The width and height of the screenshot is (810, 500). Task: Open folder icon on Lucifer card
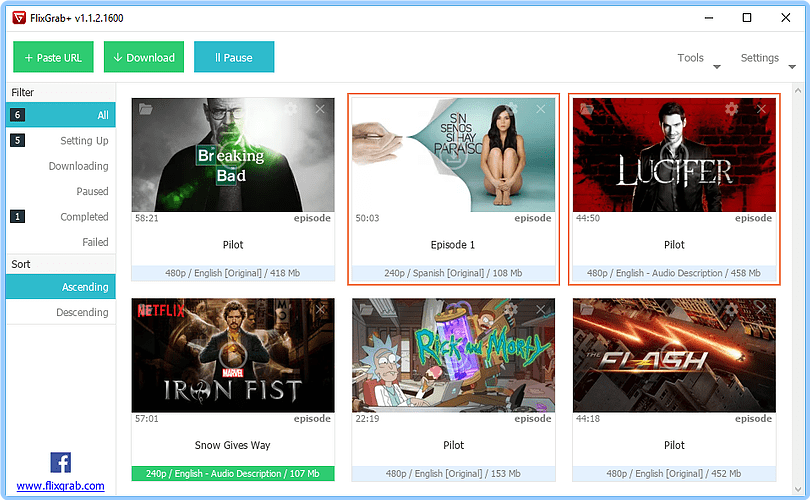[587, 109]
